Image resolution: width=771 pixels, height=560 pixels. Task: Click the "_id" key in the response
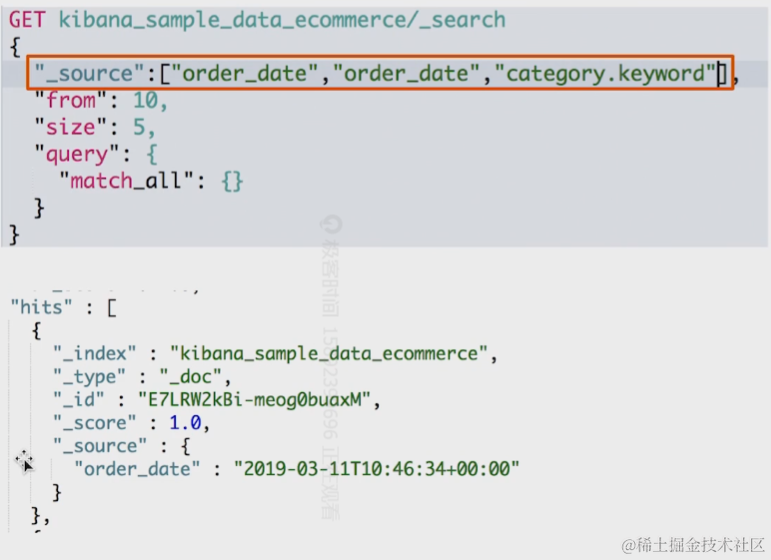click(79, 399)
